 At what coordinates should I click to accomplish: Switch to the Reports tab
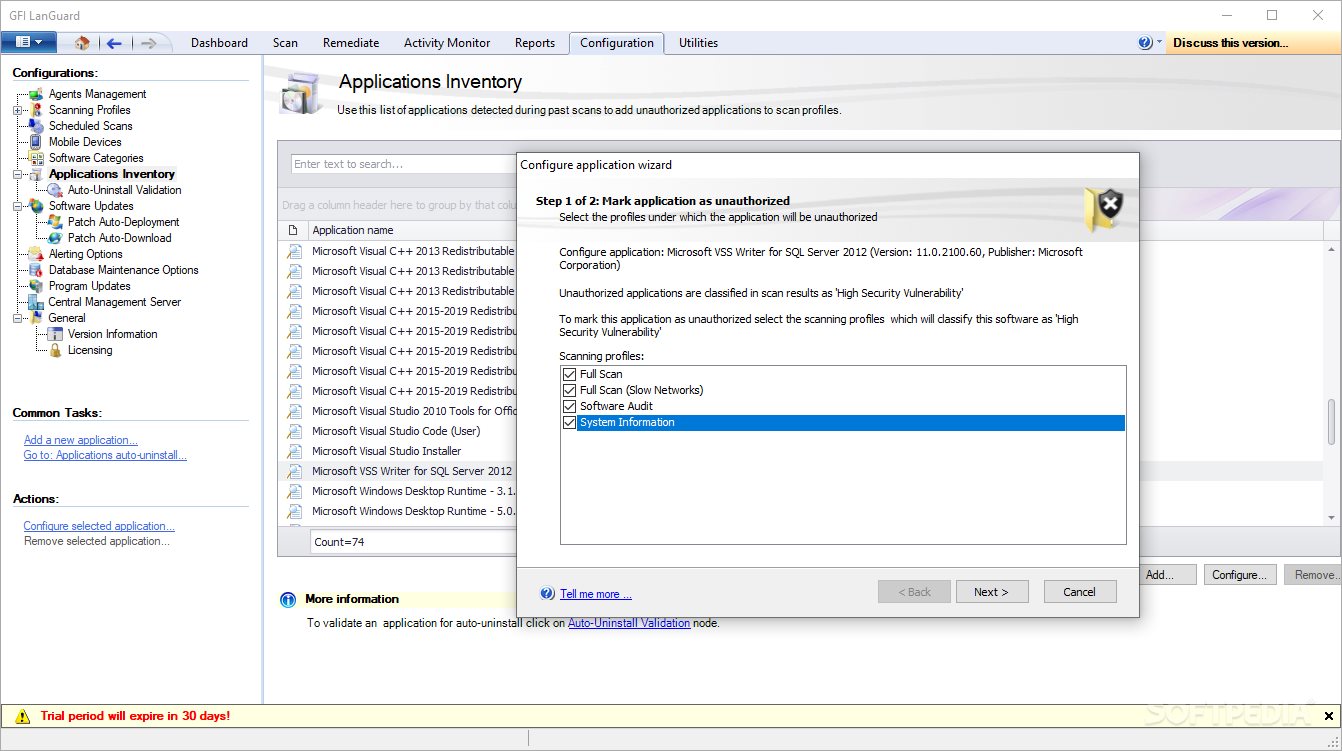(x=535, y=43)
